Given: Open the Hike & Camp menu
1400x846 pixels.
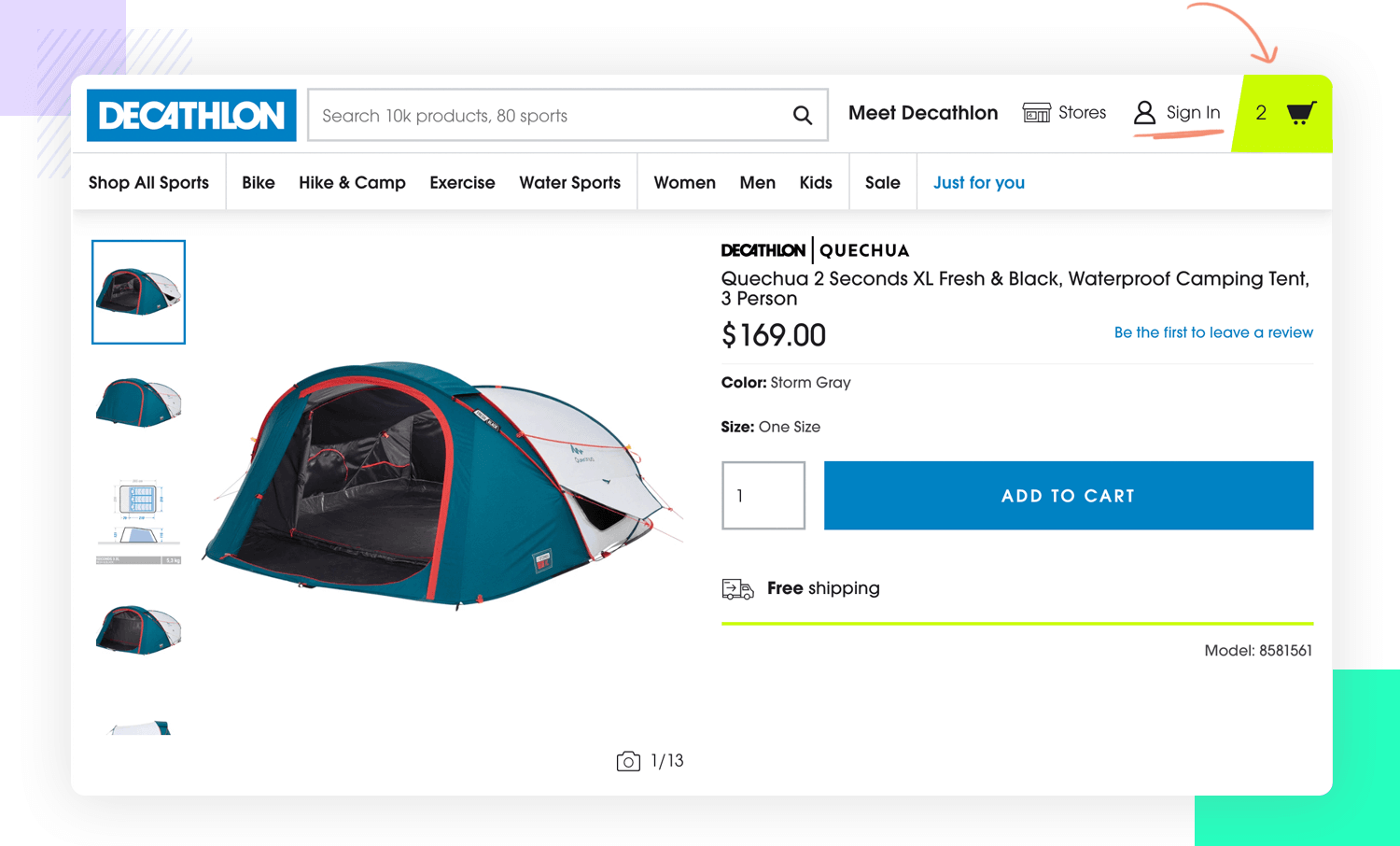Looking at the screenshot, I should pyautogui.click(x=352, y=183).
